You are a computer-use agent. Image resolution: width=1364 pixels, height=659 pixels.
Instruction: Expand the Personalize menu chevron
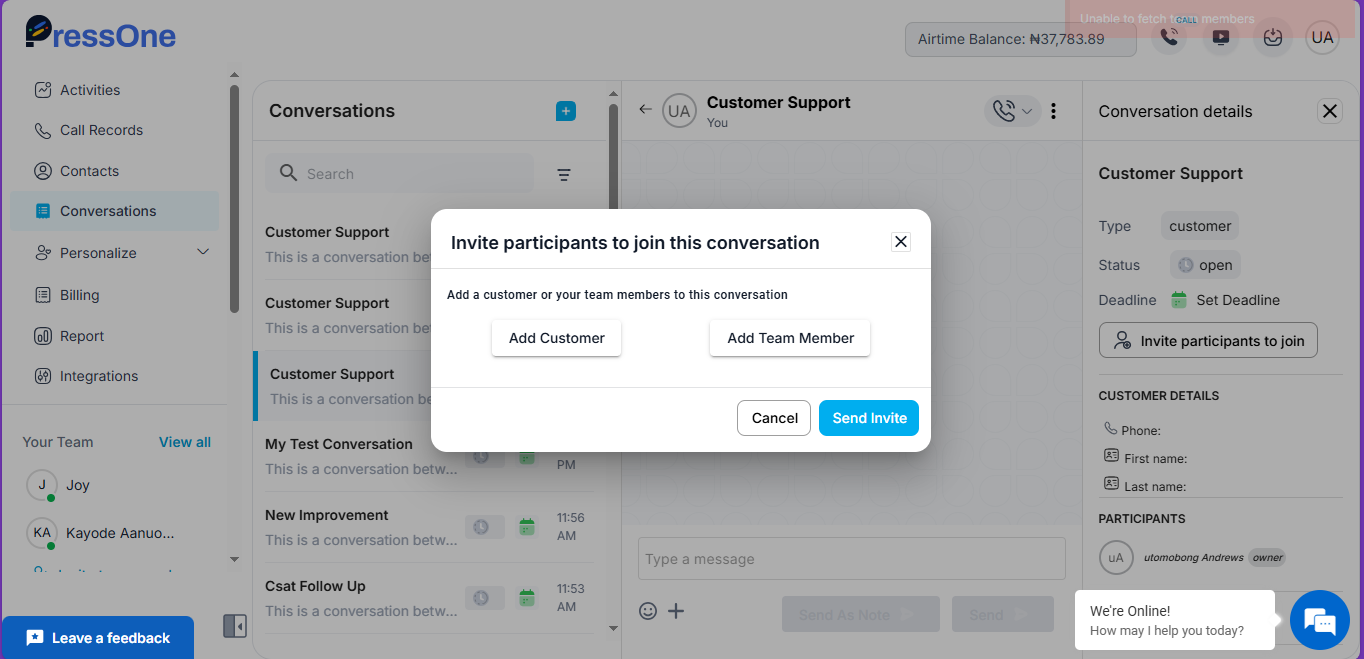pyautogui.click(x=203, y=252)
